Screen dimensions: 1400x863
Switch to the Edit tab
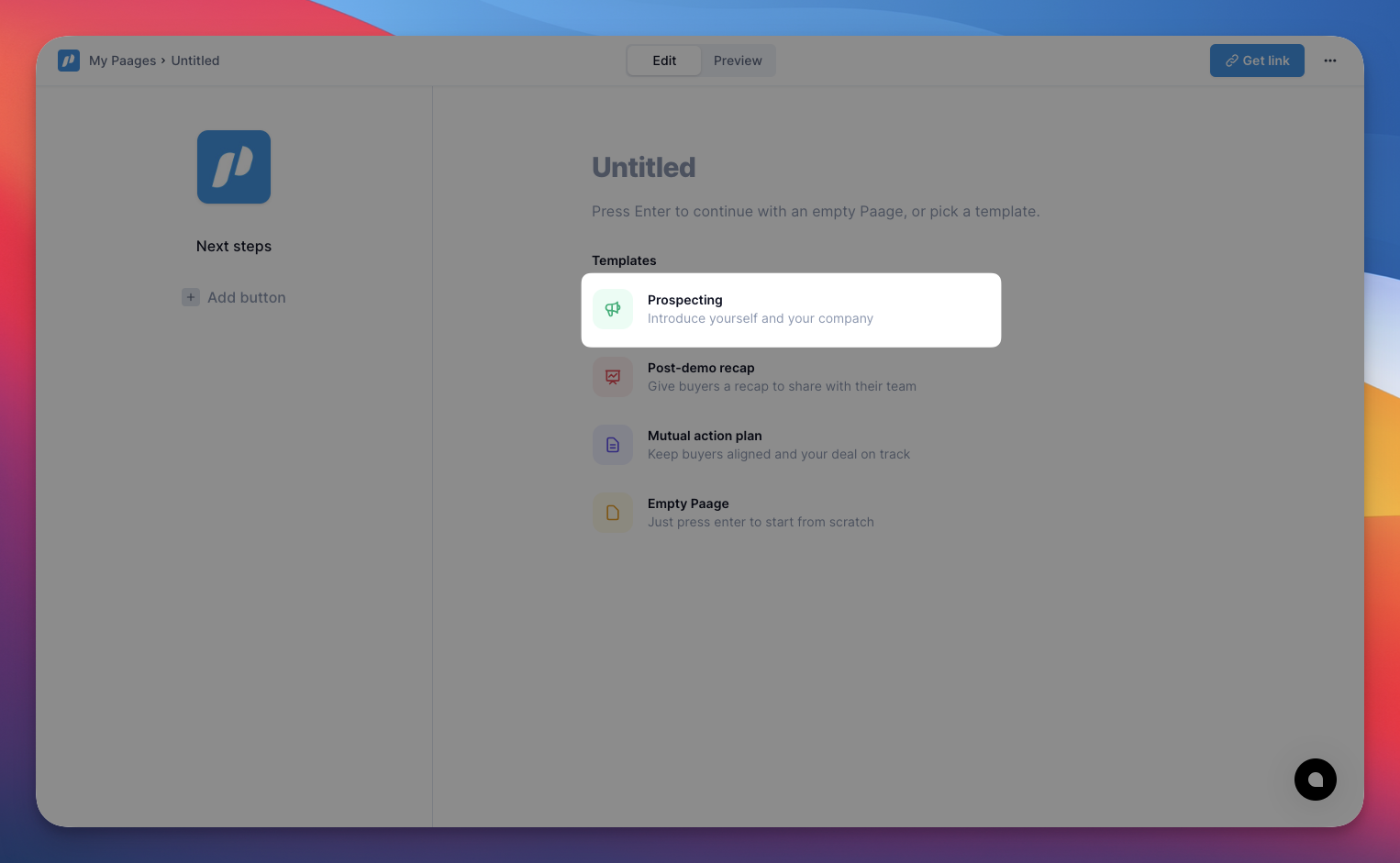pos(664,61)
